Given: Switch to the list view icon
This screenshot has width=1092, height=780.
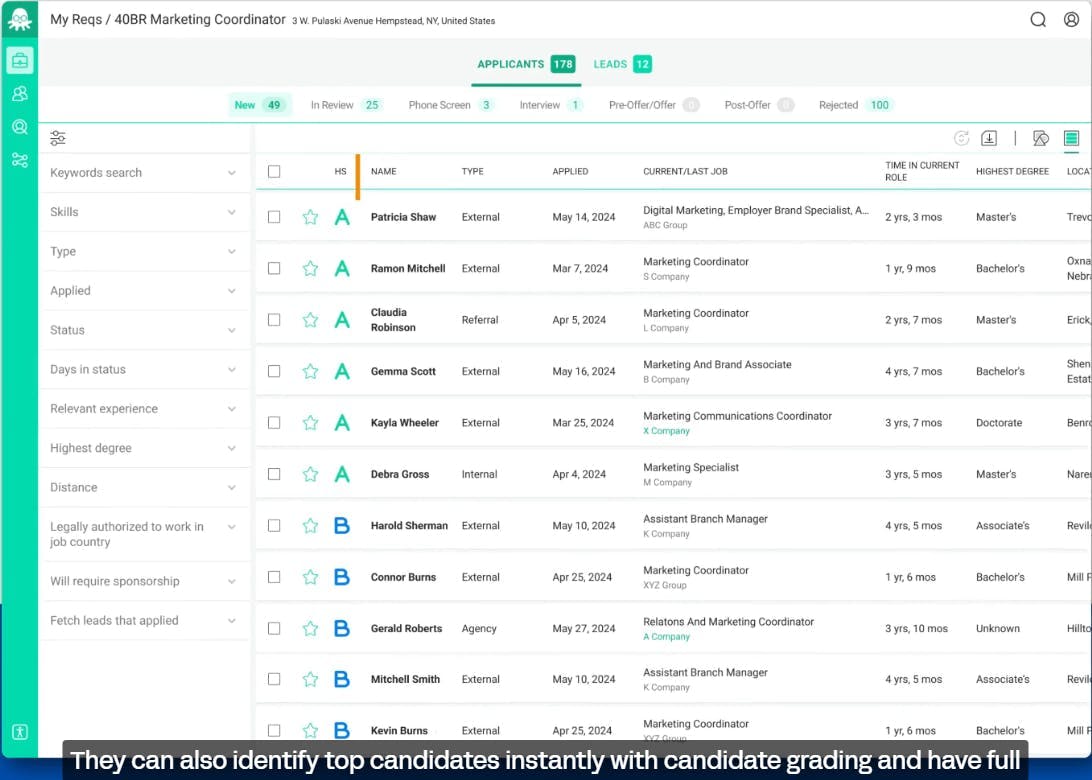Looking at the screenshot, I should 1071,139.
